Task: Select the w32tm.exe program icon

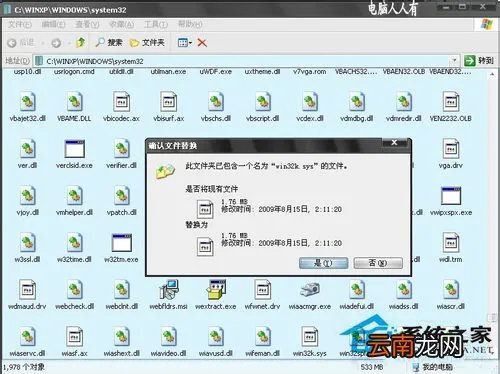Action: (121, 243)
